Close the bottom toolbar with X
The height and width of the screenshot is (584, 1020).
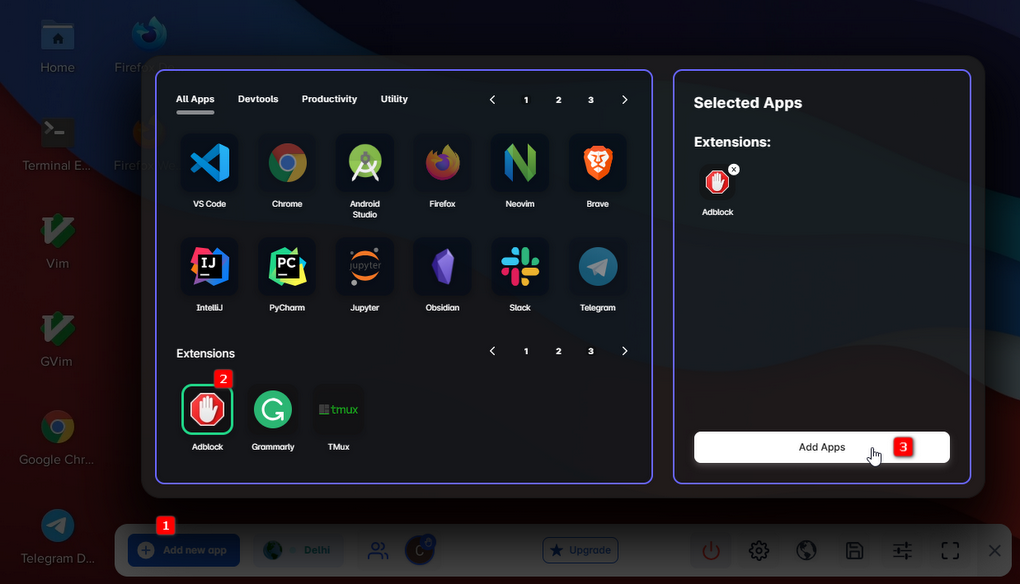click(995, 551)
